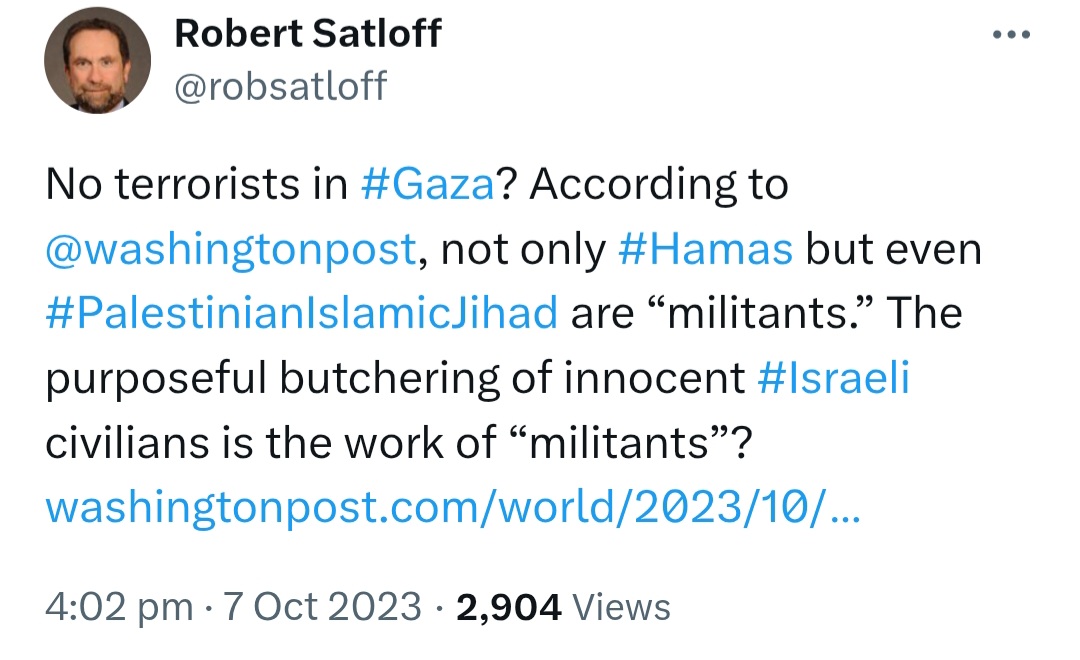Click the Views label

pos(622,606)
